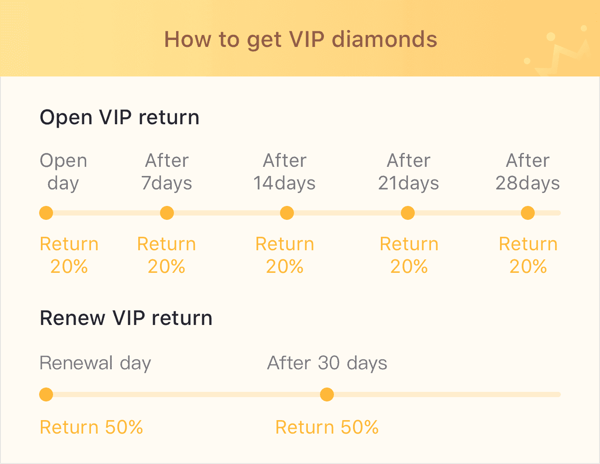Select the 'Open VIP return' heading
Image resolution: width=600 pixels, height=464 pixels.
point(119,117)
